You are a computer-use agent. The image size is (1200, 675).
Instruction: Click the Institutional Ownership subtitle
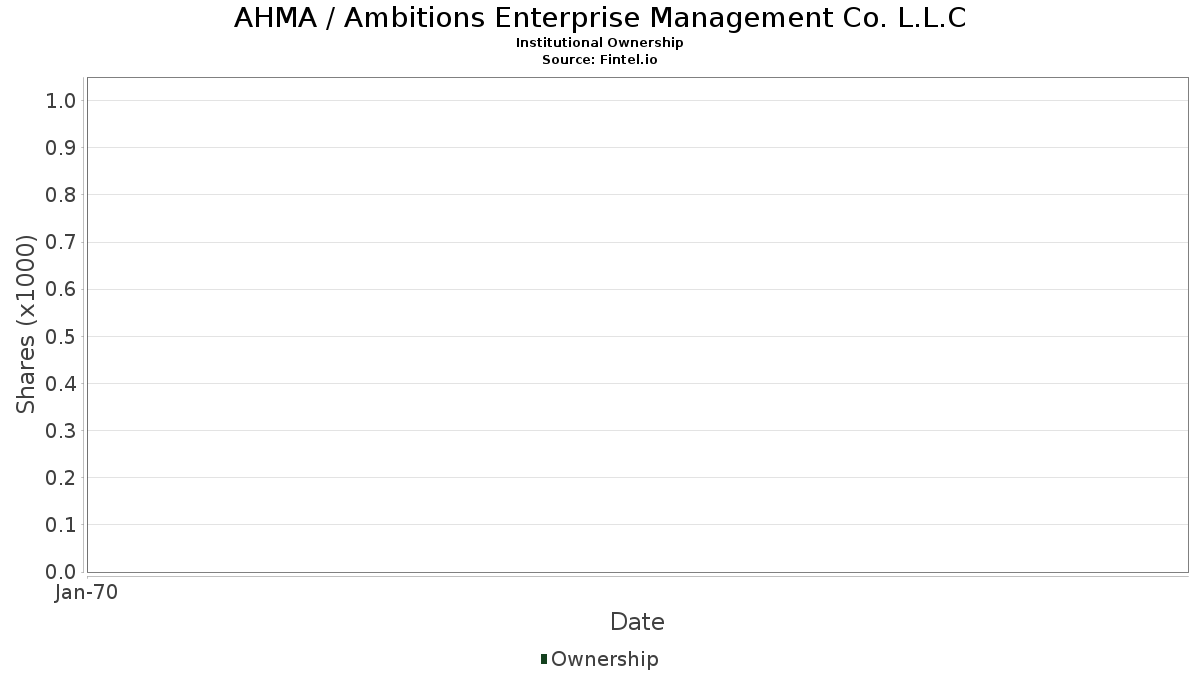[600, 43]
